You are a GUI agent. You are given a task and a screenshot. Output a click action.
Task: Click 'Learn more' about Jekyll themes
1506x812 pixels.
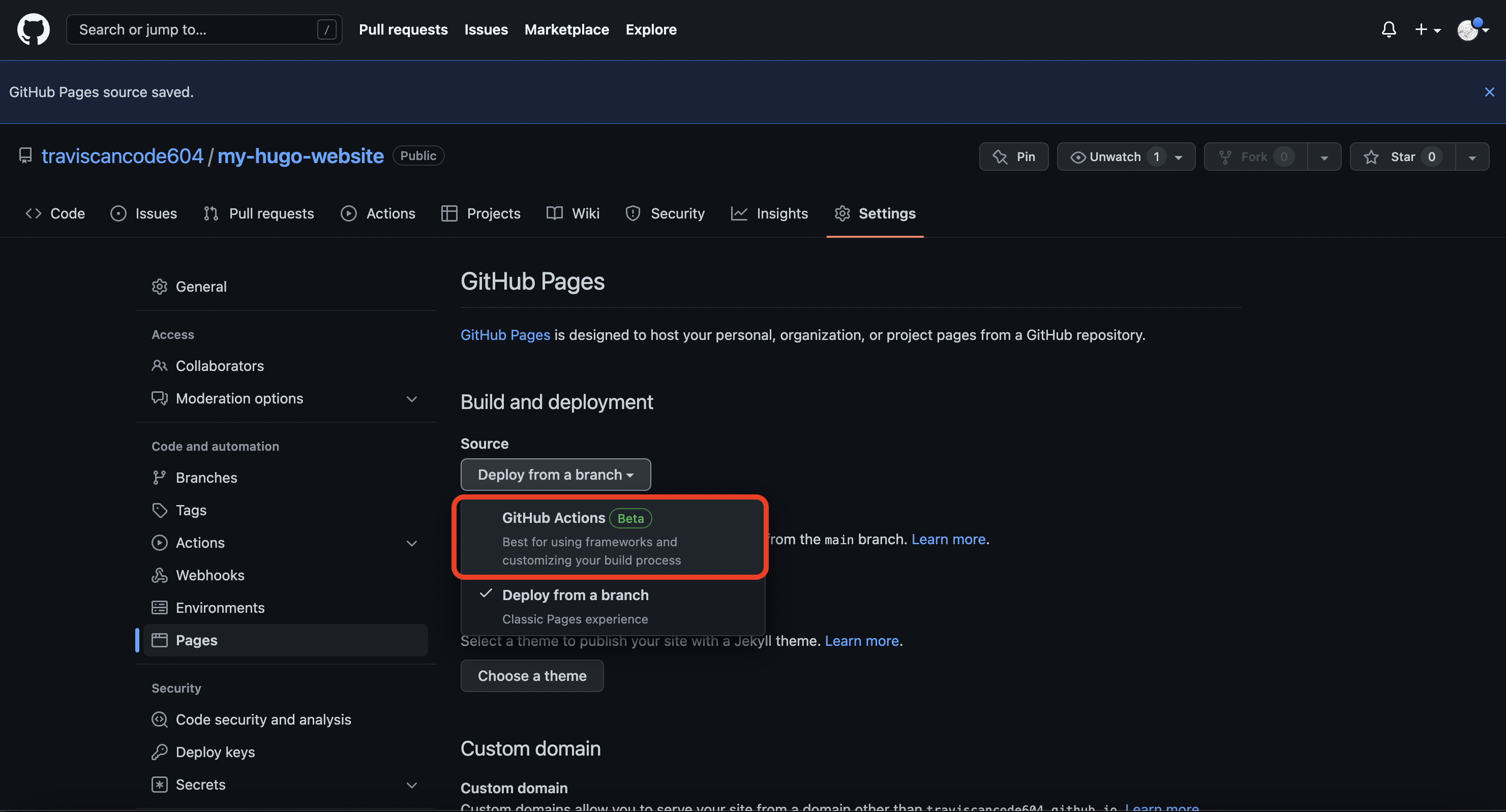862,641
